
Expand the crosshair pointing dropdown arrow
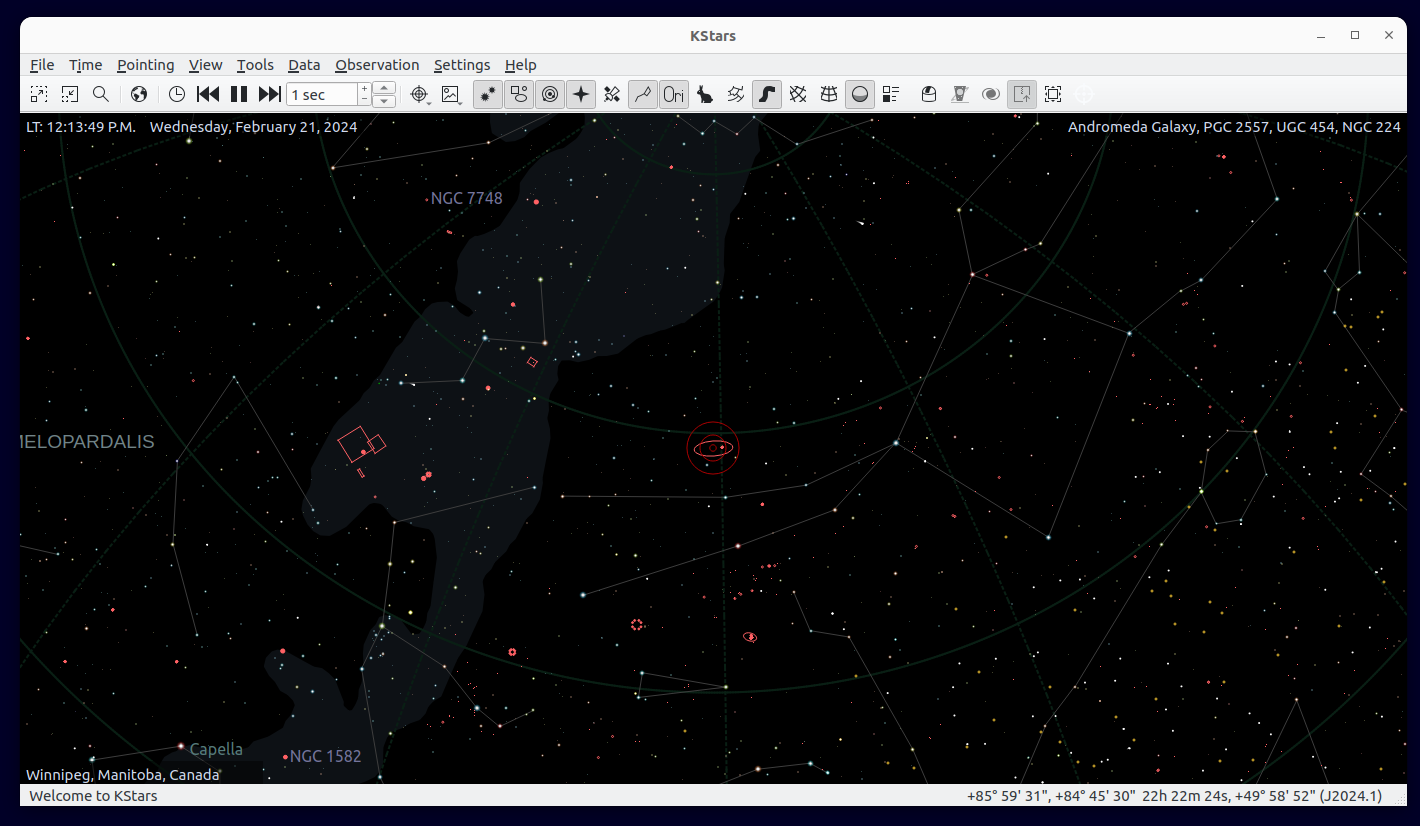(x=429, y=102)
